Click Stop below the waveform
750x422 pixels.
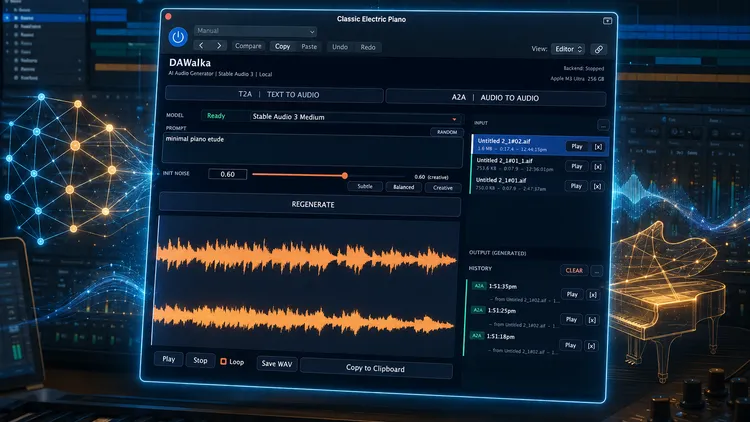200,361
